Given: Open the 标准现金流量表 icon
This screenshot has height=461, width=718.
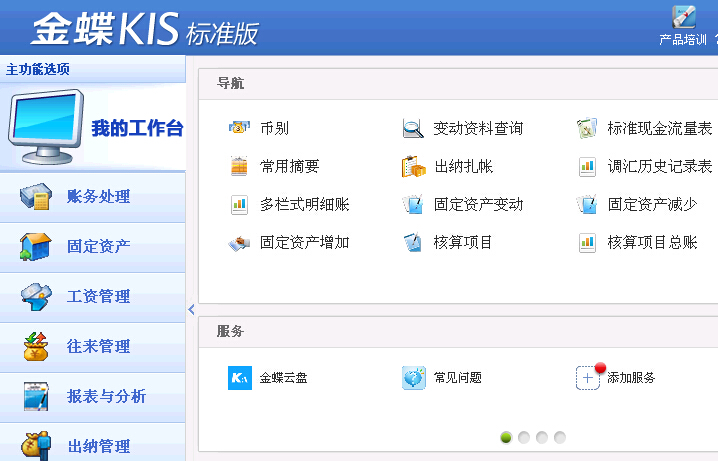Looking at the screenshot, I should tap(587, 128).
